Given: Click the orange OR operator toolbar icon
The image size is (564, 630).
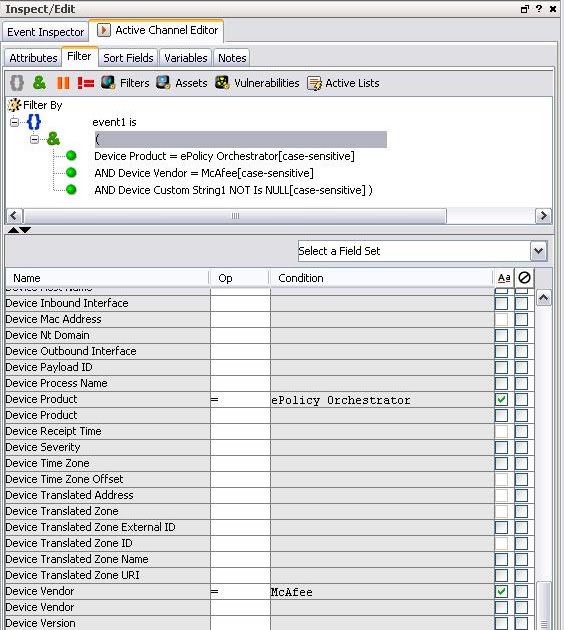Looking at the screenshot, I should (x=63, y=83).
